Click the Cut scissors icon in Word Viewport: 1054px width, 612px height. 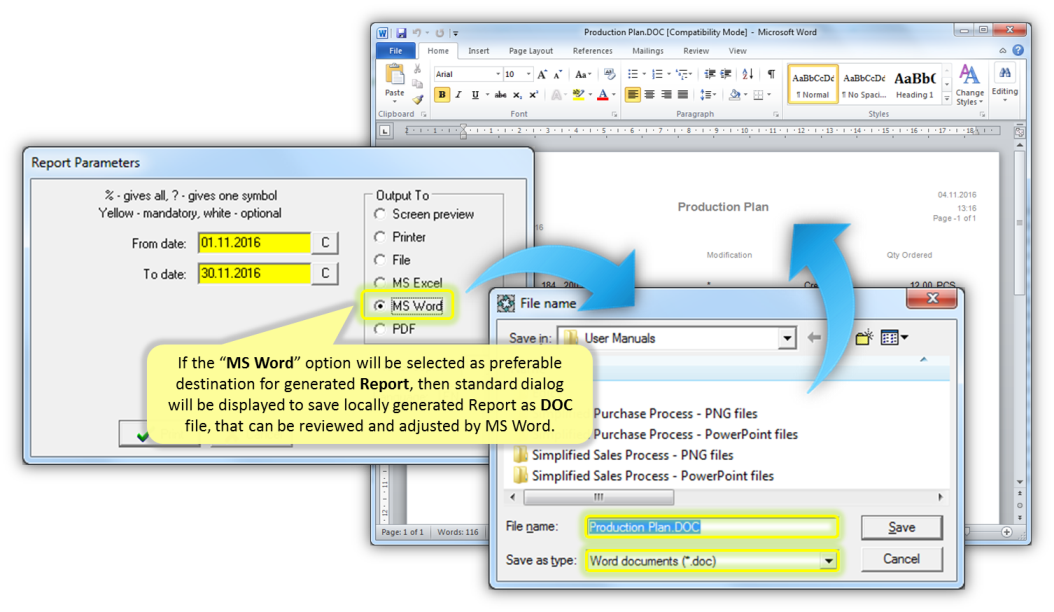417,69
